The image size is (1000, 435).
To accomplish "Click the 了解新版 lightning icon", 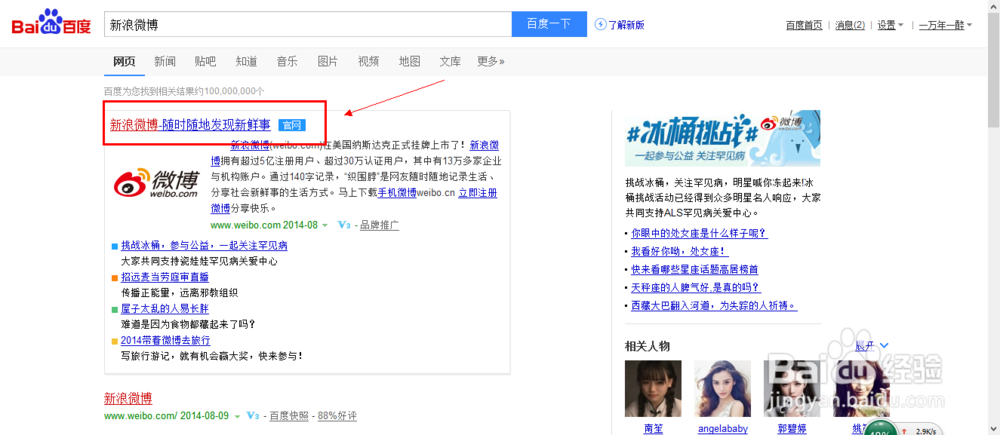I will pyautogui.click(x=600, y=24).
